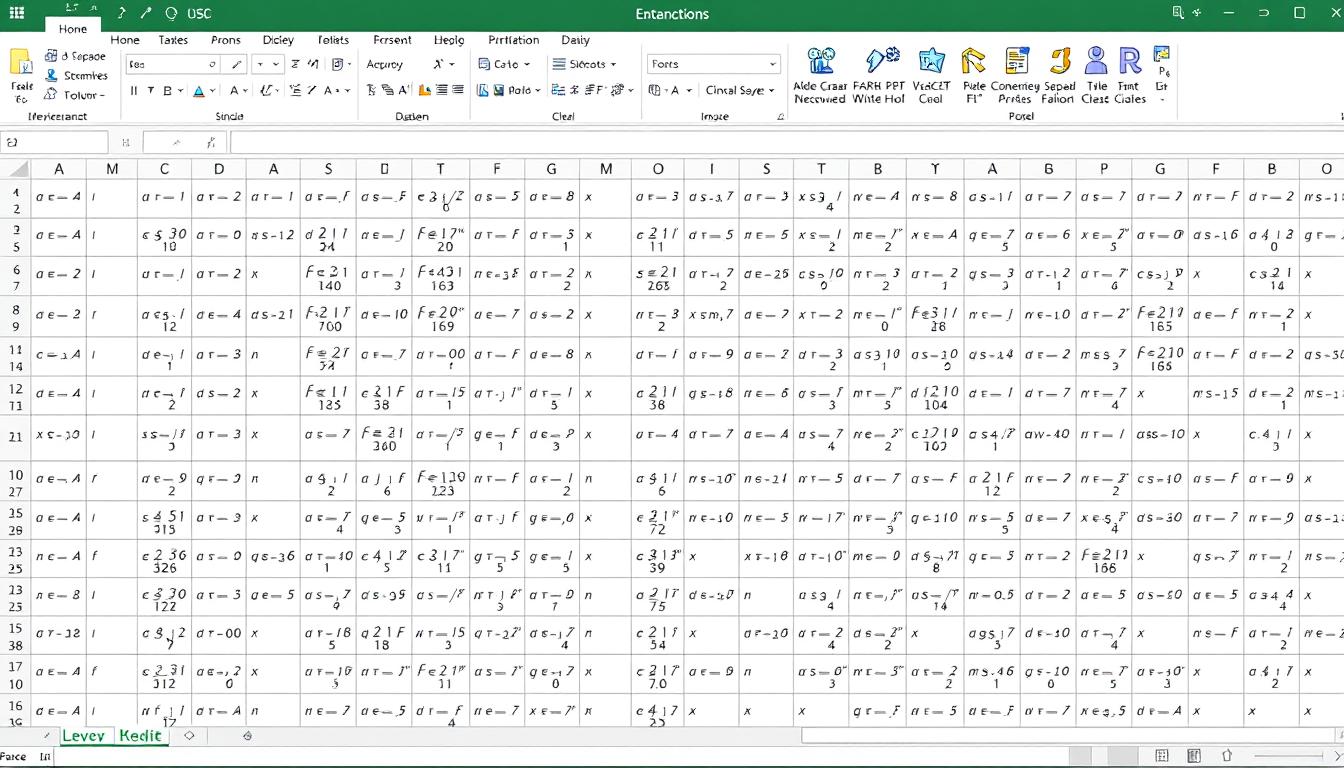Screen dimensions: 1344x768
Task: Expand the 'Siocots' dropdown arrow
Action: [x=613, y=65]
